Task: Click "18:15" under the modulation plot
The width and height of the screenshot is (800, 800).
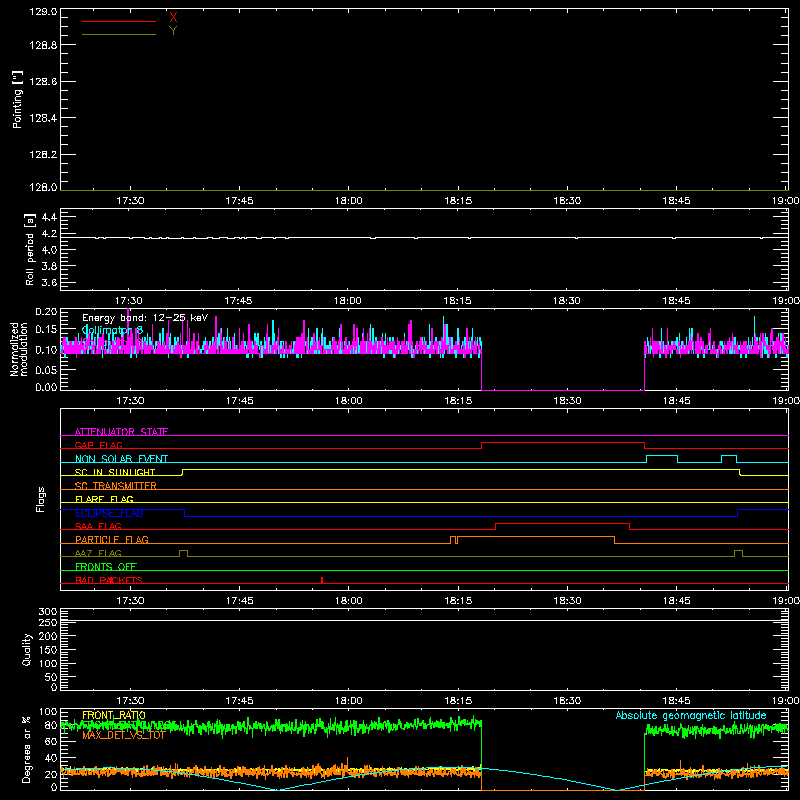Action: [458, 401]
